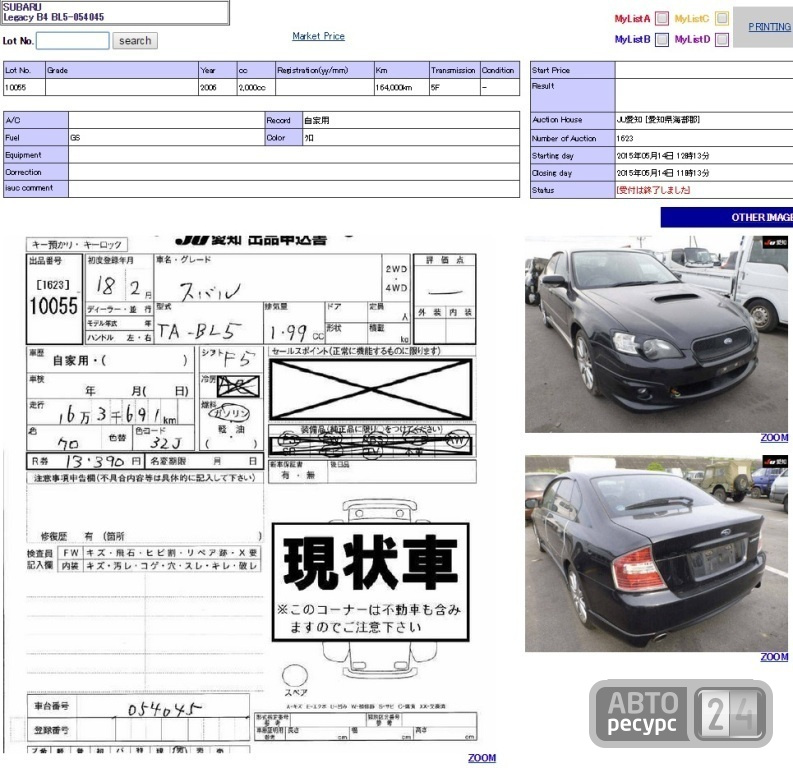Click the Auction House value JU愛知

point(658,120)
